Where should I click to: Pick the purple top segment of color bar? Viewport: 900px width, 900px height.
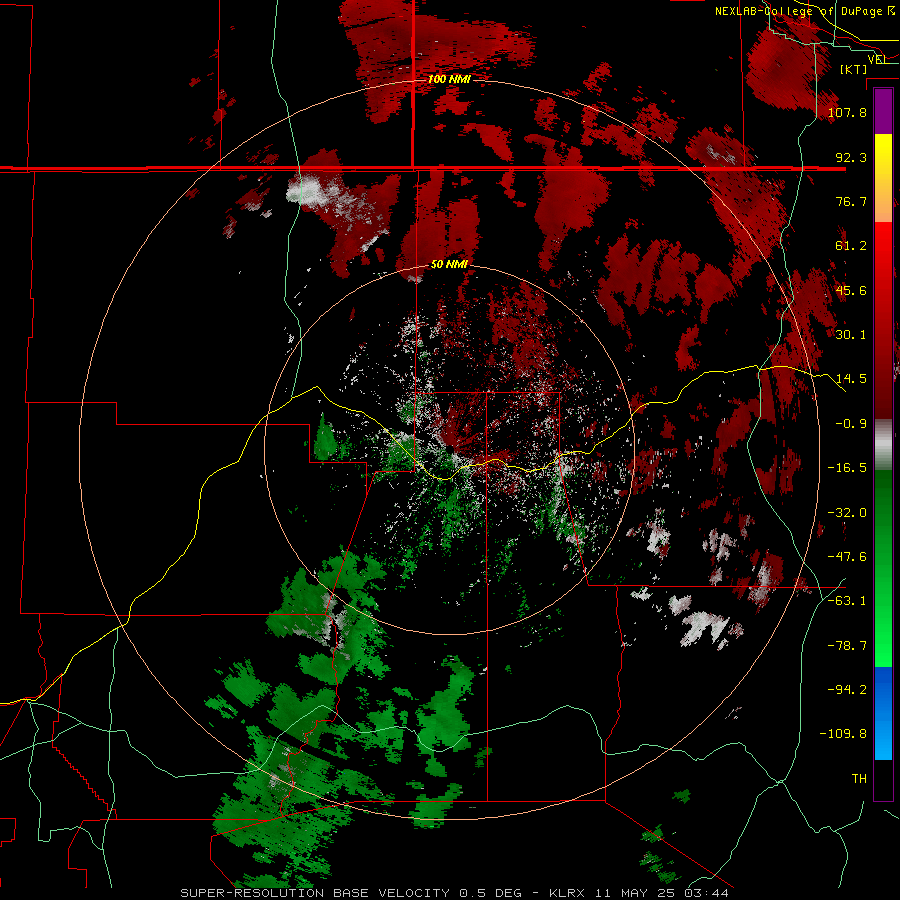tap(883, 111)
